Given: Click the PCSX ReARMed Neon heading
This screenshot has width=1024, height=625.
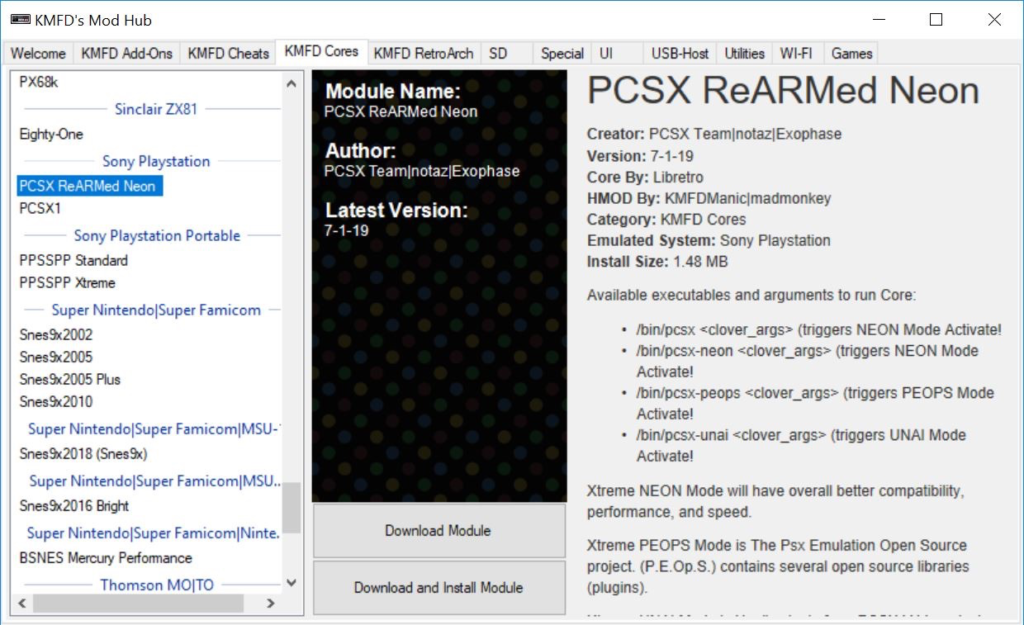Looking at the screenshot, I should (783, 90).
